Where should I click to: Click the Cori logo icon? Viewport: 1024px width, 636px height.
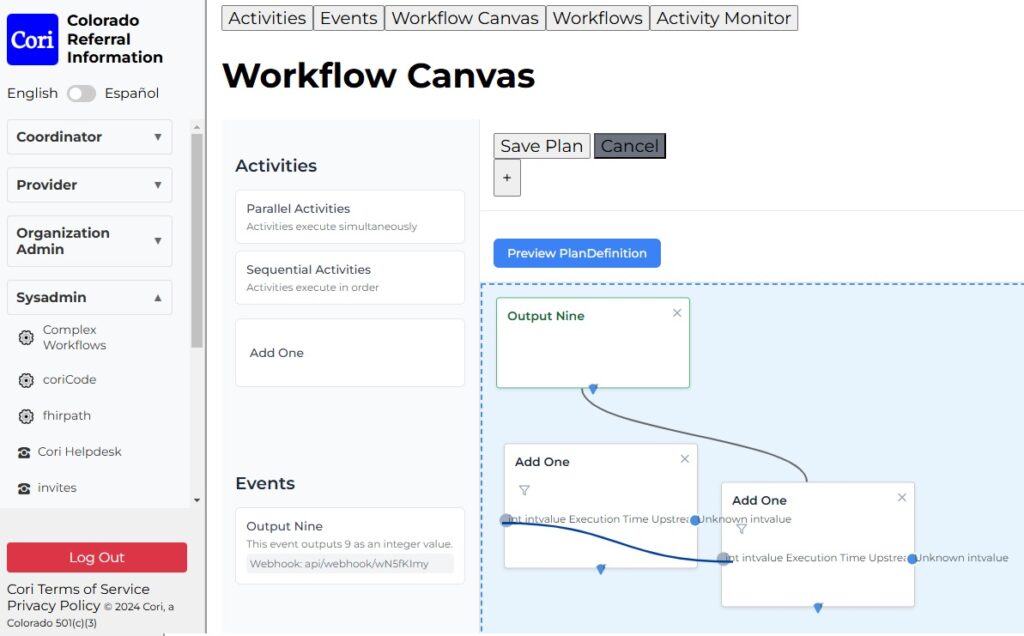[x=33, y=40]
